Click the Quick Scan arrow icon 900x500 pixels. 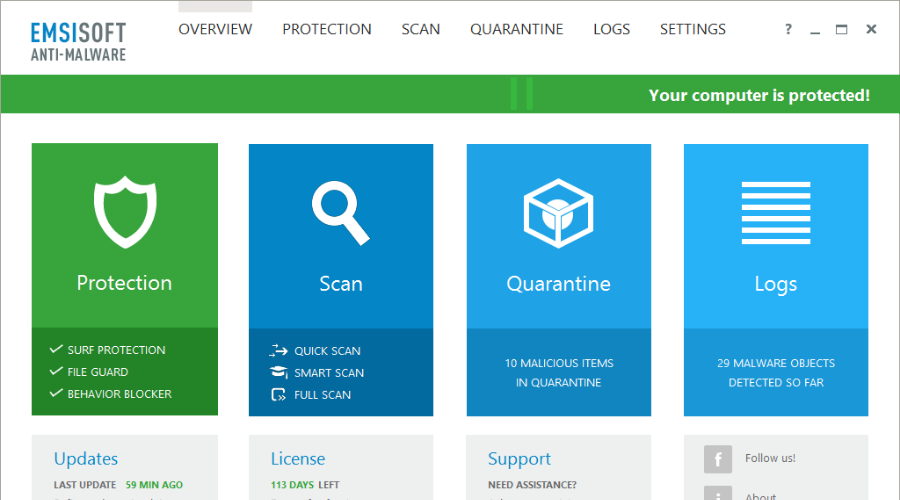click(278, 350)
